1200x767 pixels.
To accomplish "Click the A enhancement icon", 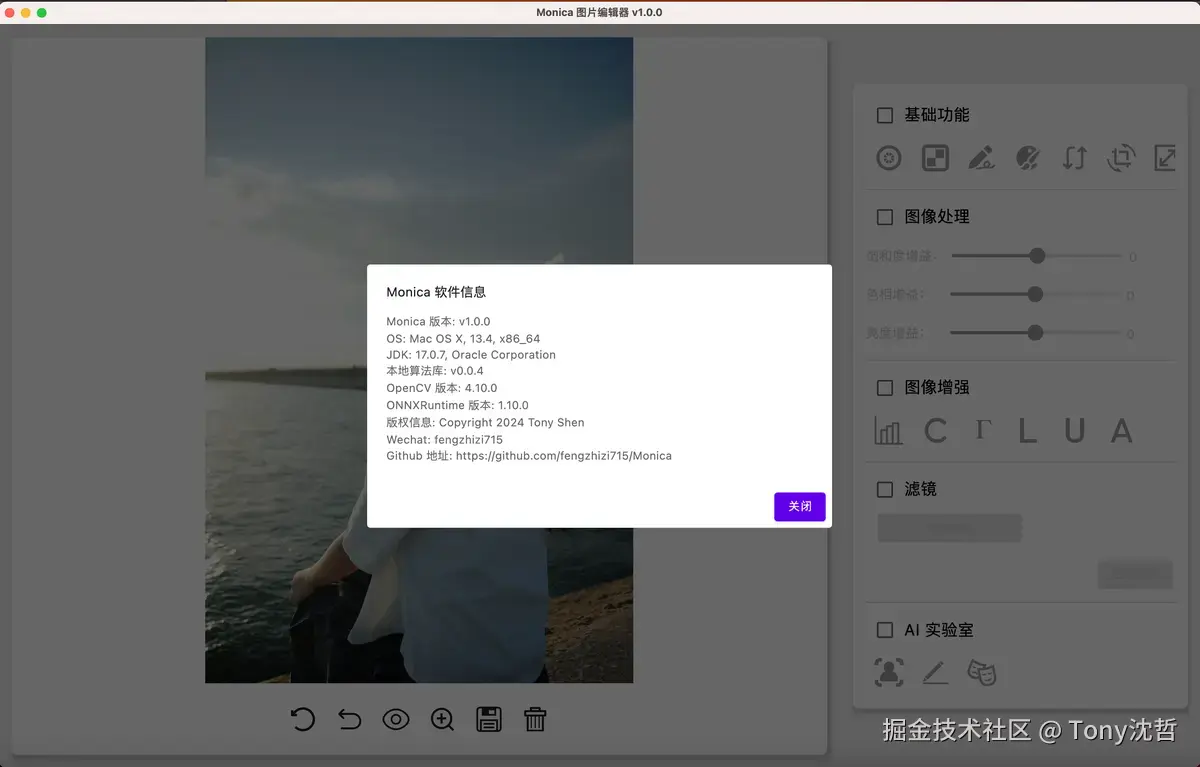I will (x=1121, y=431).
